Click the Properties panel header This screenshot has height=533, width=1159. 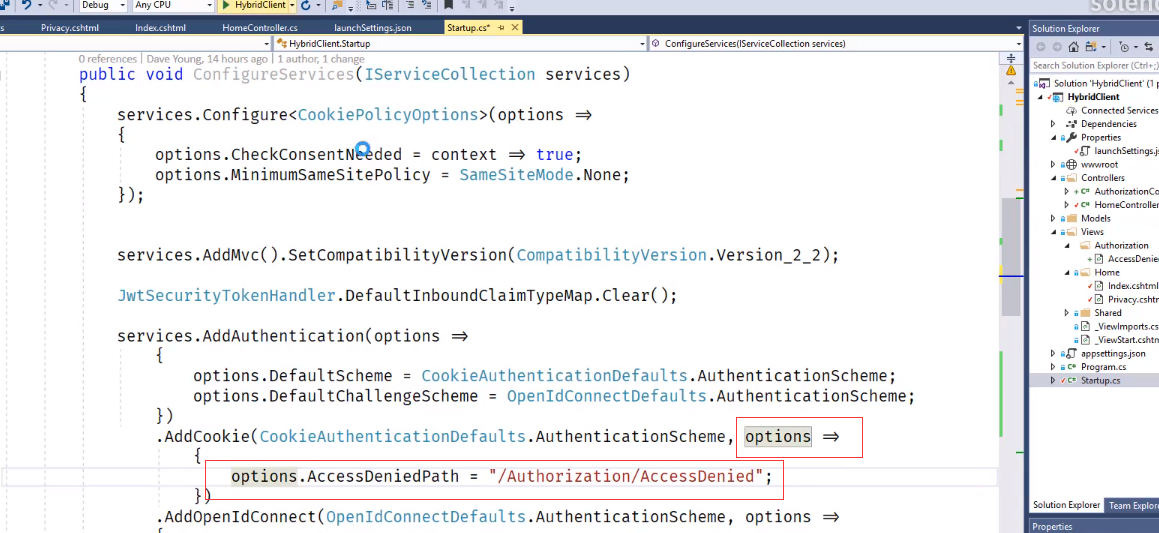click(1094, 526)
